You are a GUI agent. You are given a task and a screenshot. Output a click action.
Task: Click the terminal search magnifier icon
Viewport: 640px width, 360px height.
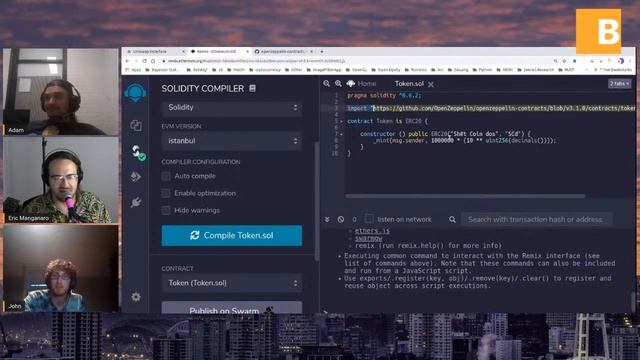pyautogui.click(x=452, y=220)
